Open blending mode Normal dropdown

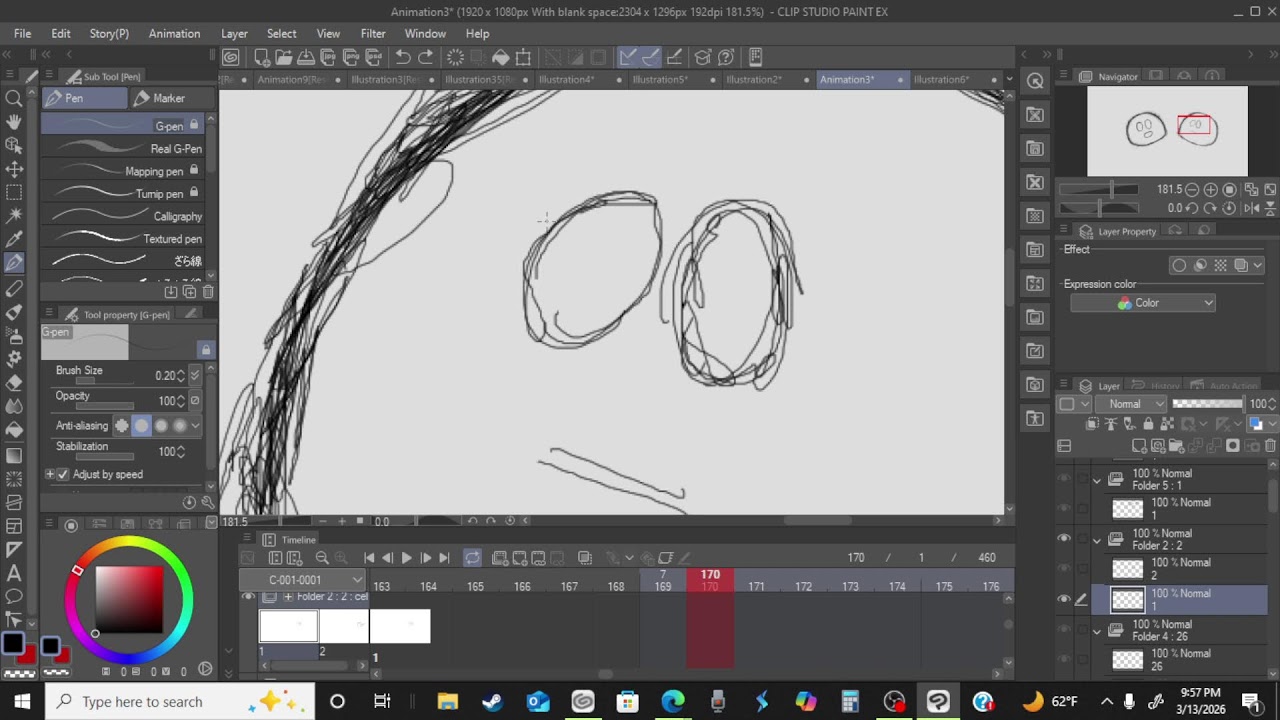pyautogui.click(x=1131, y=404)
